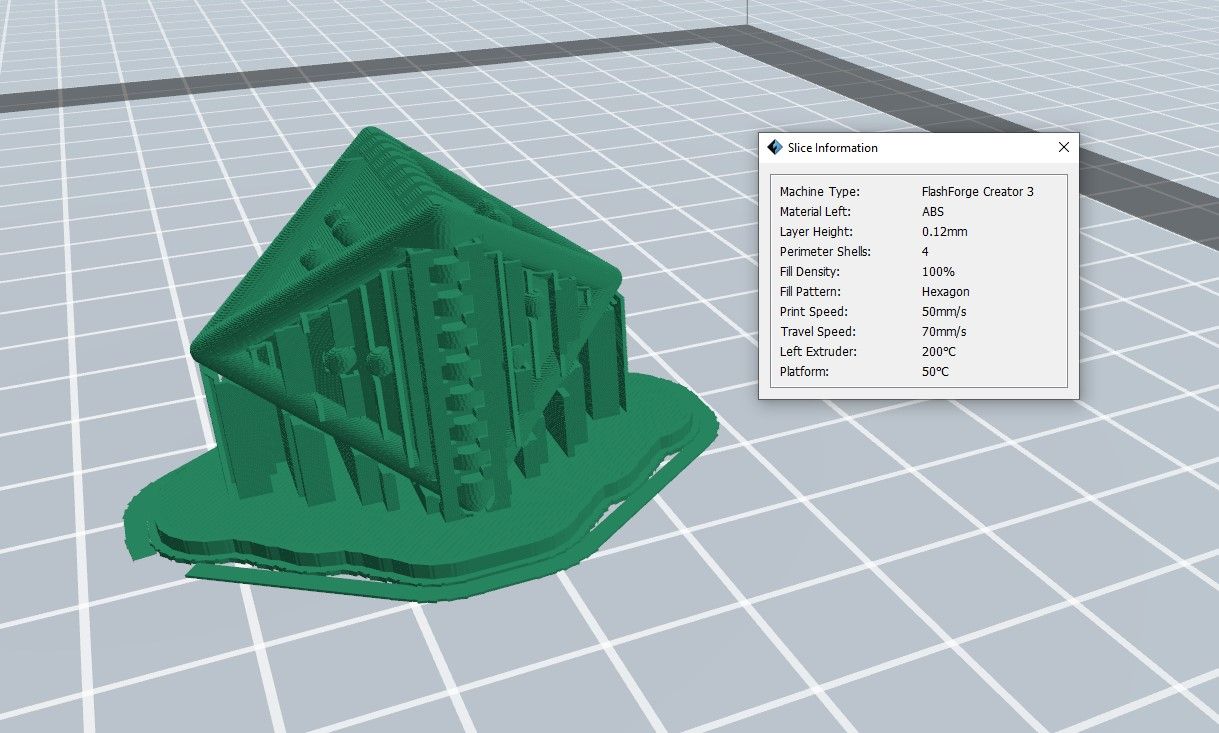Close the Slice Information dialog
This screenshot has height=733, width=1219.
pyautogui.click(x=1063, y=148)
